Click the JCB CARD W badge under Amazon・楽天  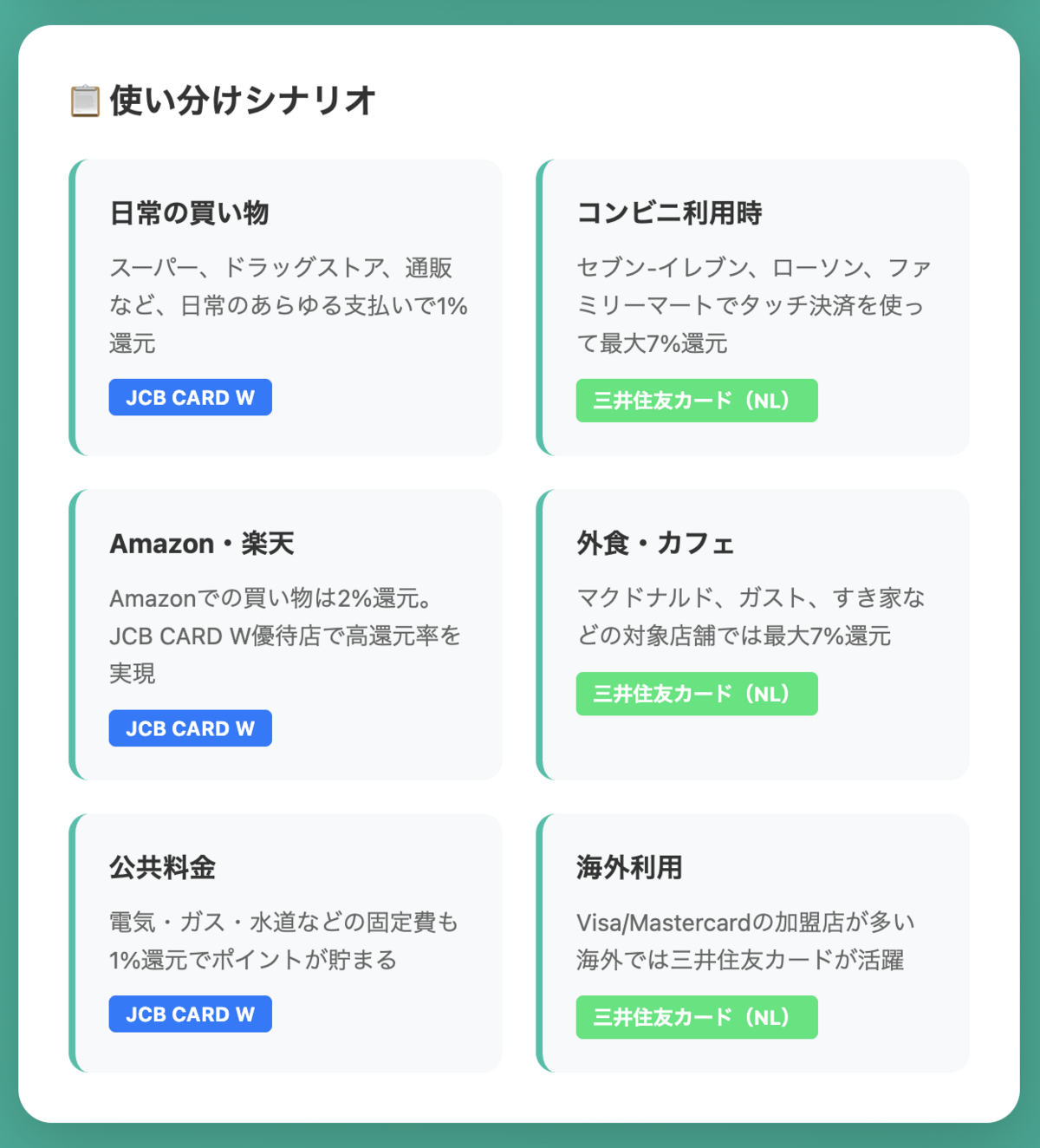click(190, 727)
